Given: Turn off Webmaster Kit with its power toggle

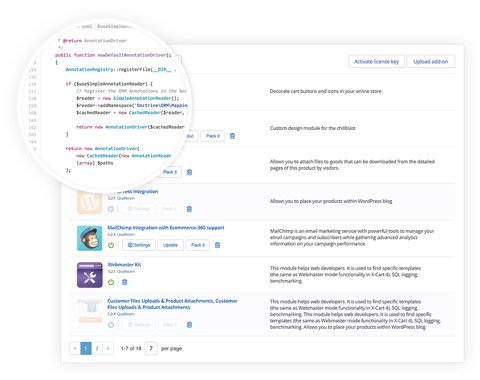Looking at the screenshot, I should [111, 282].
